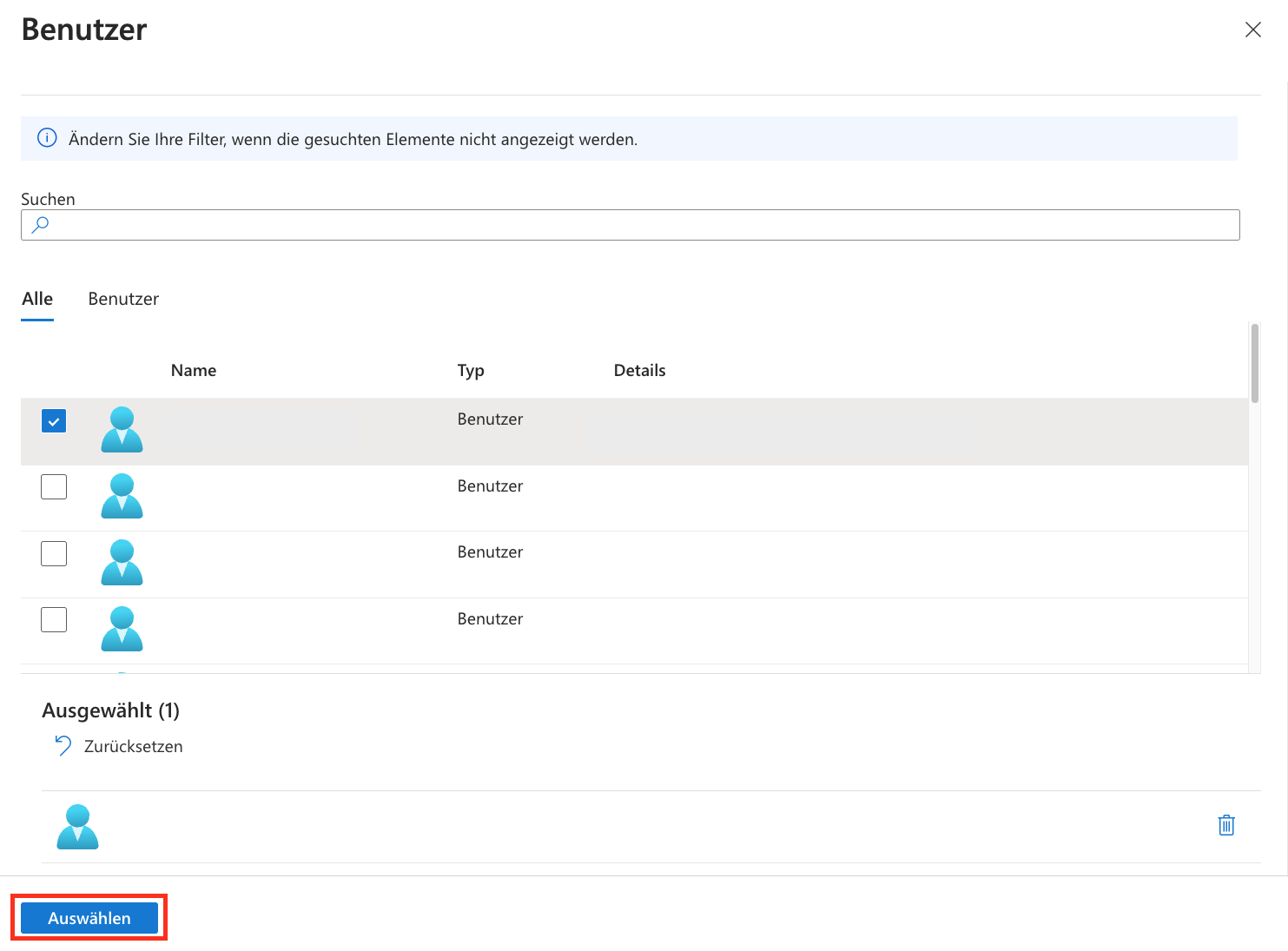
Task: Remove selected user with trash icon
Action: click(x=1226, y=825)
